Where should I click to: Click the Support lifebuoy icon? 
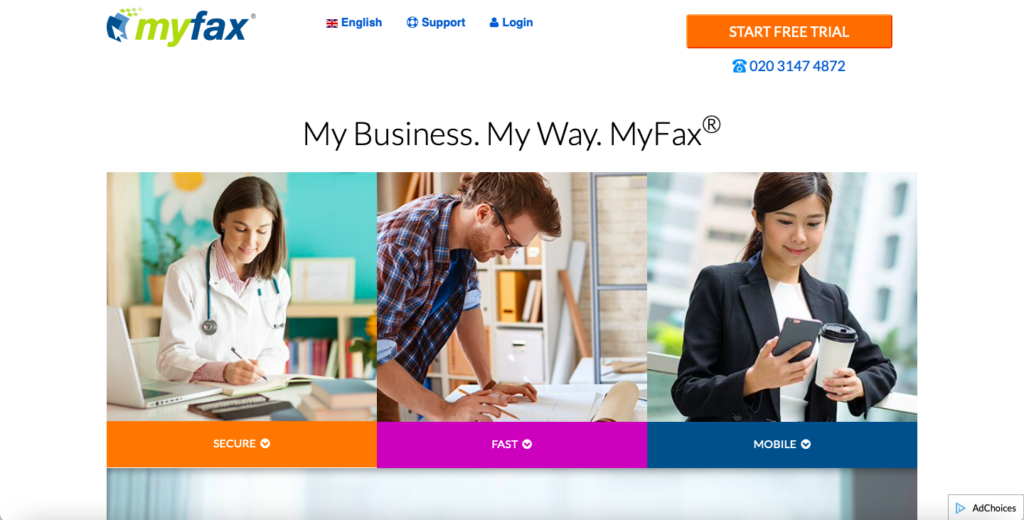coord(412,22)
